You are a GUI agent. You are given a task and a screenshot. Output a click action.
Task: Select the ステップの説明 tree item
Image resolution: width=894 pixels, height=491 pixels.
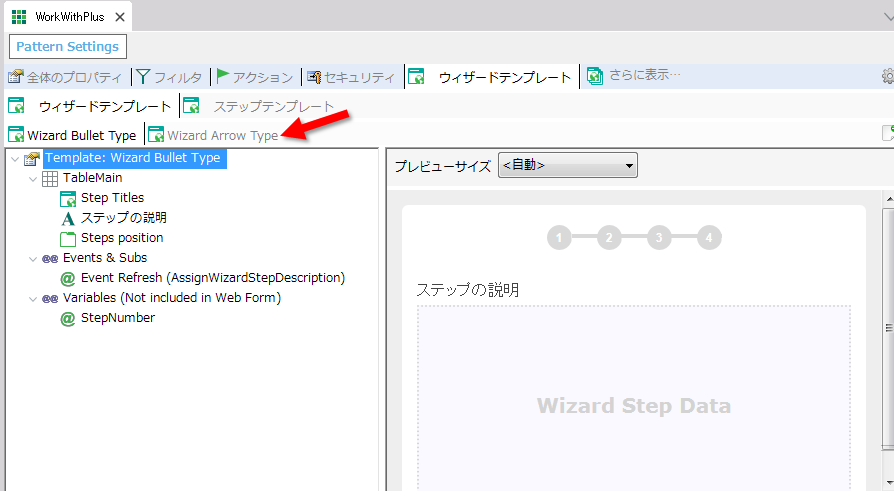124,218
